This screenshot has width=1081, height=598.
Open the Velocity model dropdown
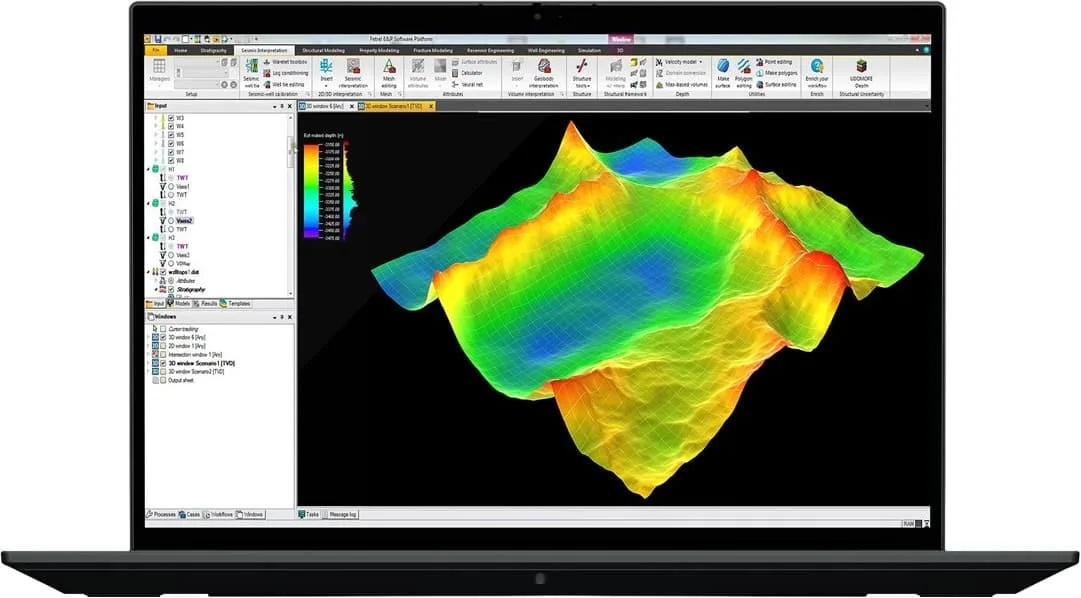coord(679,62)
